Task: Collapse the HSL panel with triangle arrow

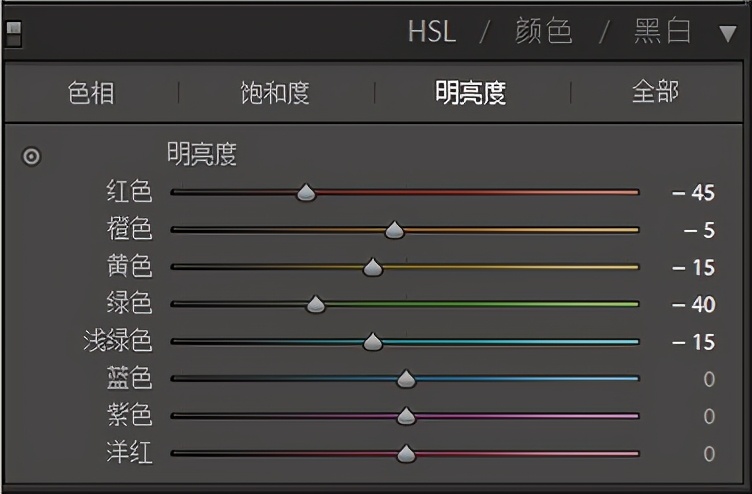Action: [727, 33]
